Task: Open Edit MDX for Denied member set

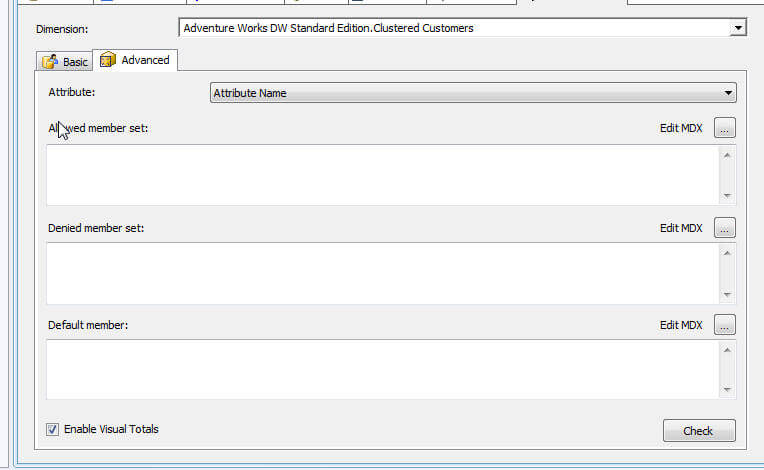Action: 725,227
